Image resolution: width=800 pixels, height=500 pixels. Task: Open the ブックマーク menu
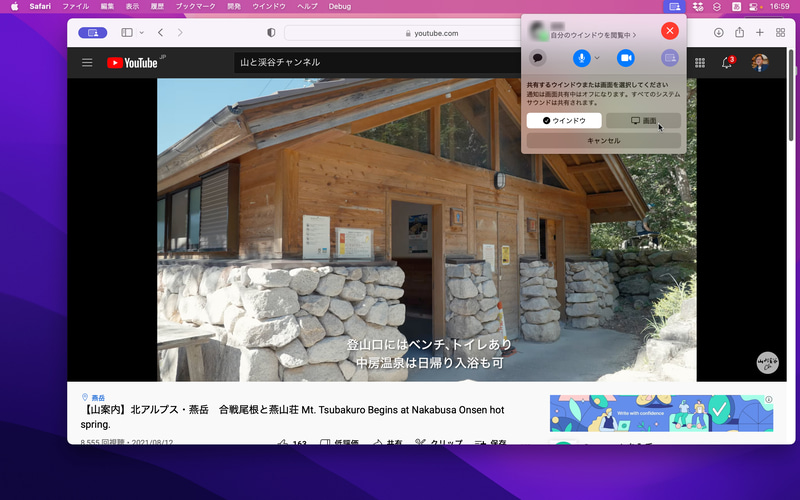(195, 7)
